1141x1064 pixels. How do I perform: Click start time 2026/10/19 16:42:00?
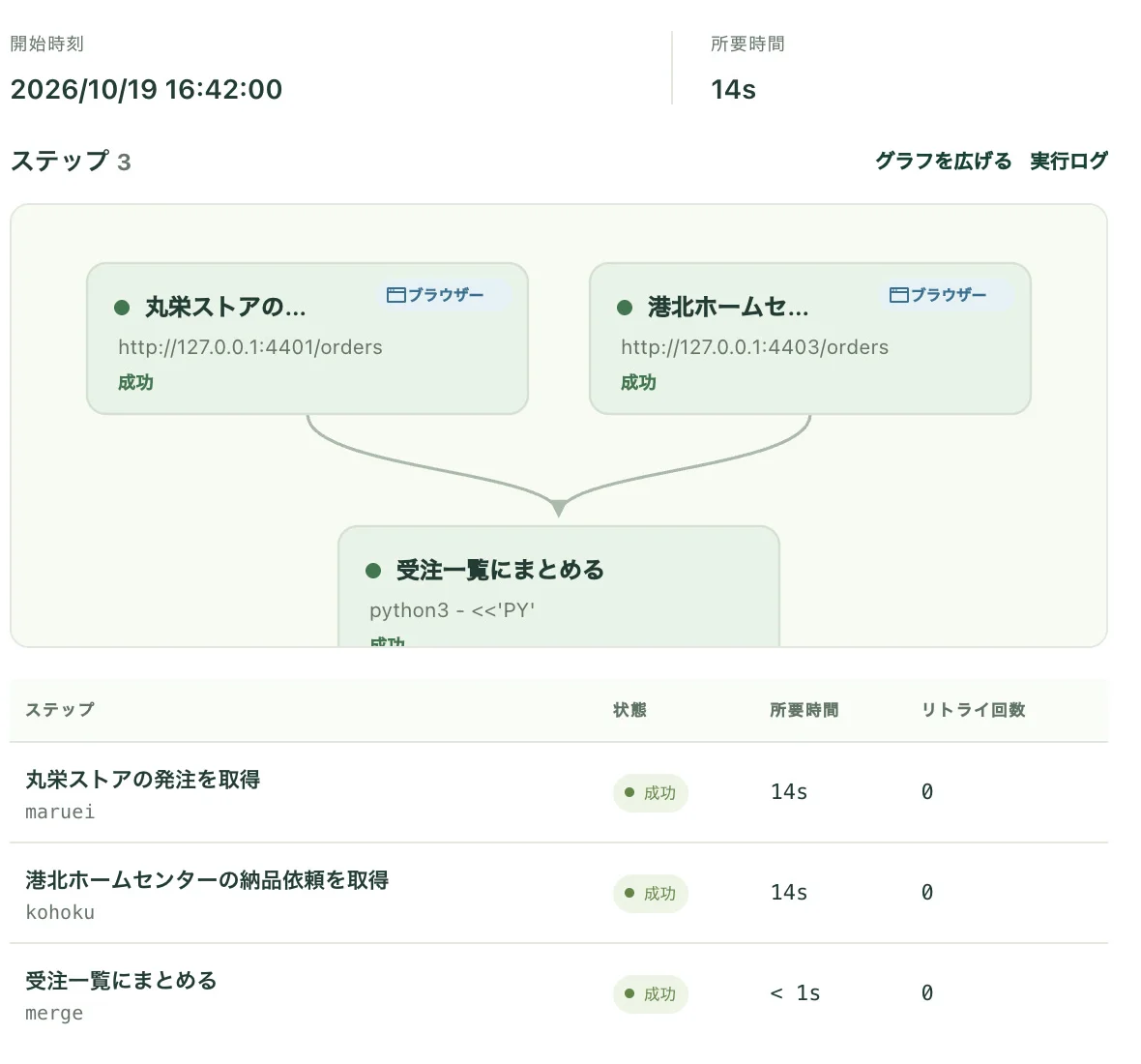[x=146, y=90]
